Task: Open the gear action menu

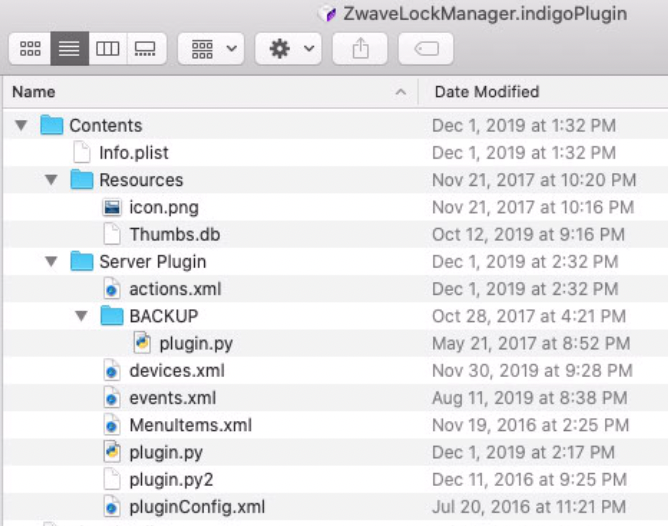Action: pos(288,49)
